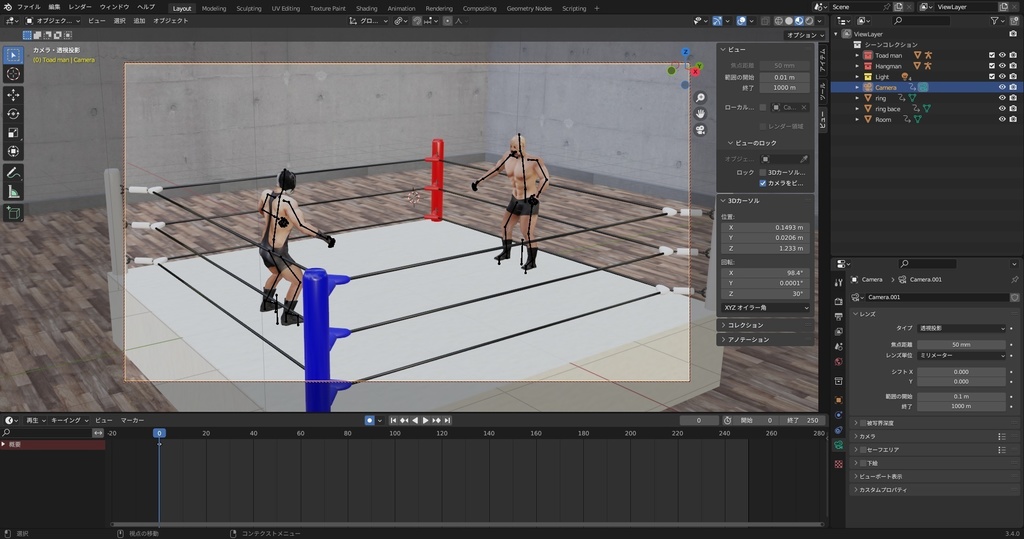Click the シフト X 0.000 value field
The height and width of the screenshot is (539, 1024).
click(x=961, y=372)
